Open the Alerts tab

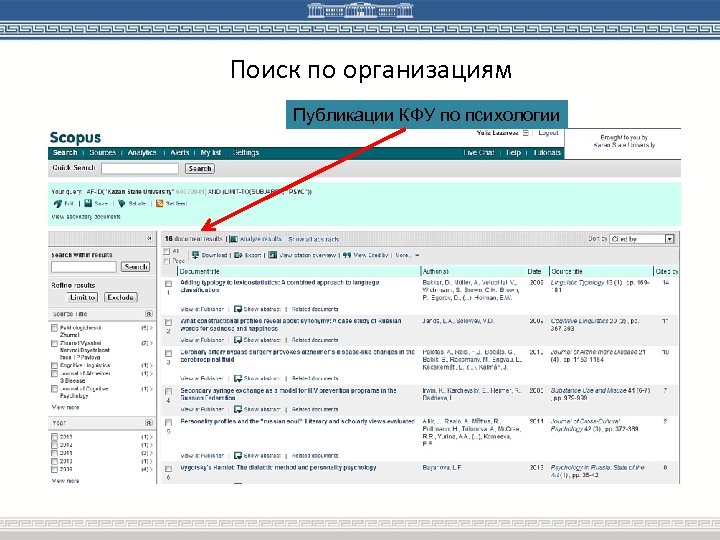(180, 152)
